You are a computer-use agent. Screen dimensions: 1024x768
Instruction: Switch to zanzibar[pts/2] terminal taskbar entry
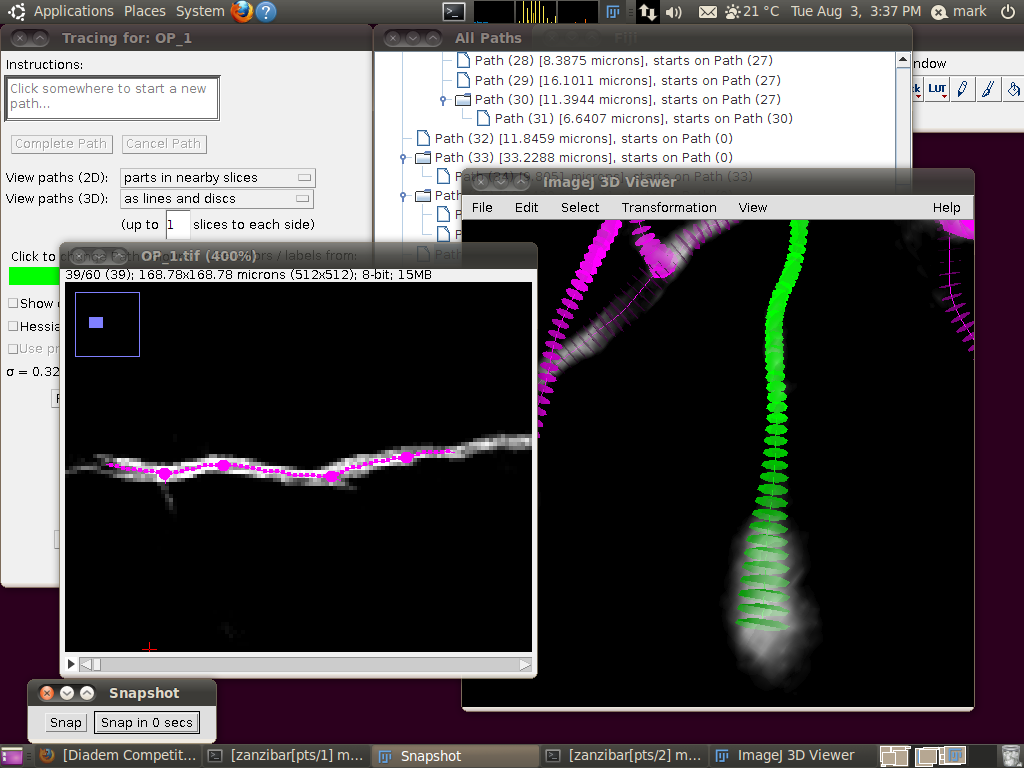tap(624, 756)
